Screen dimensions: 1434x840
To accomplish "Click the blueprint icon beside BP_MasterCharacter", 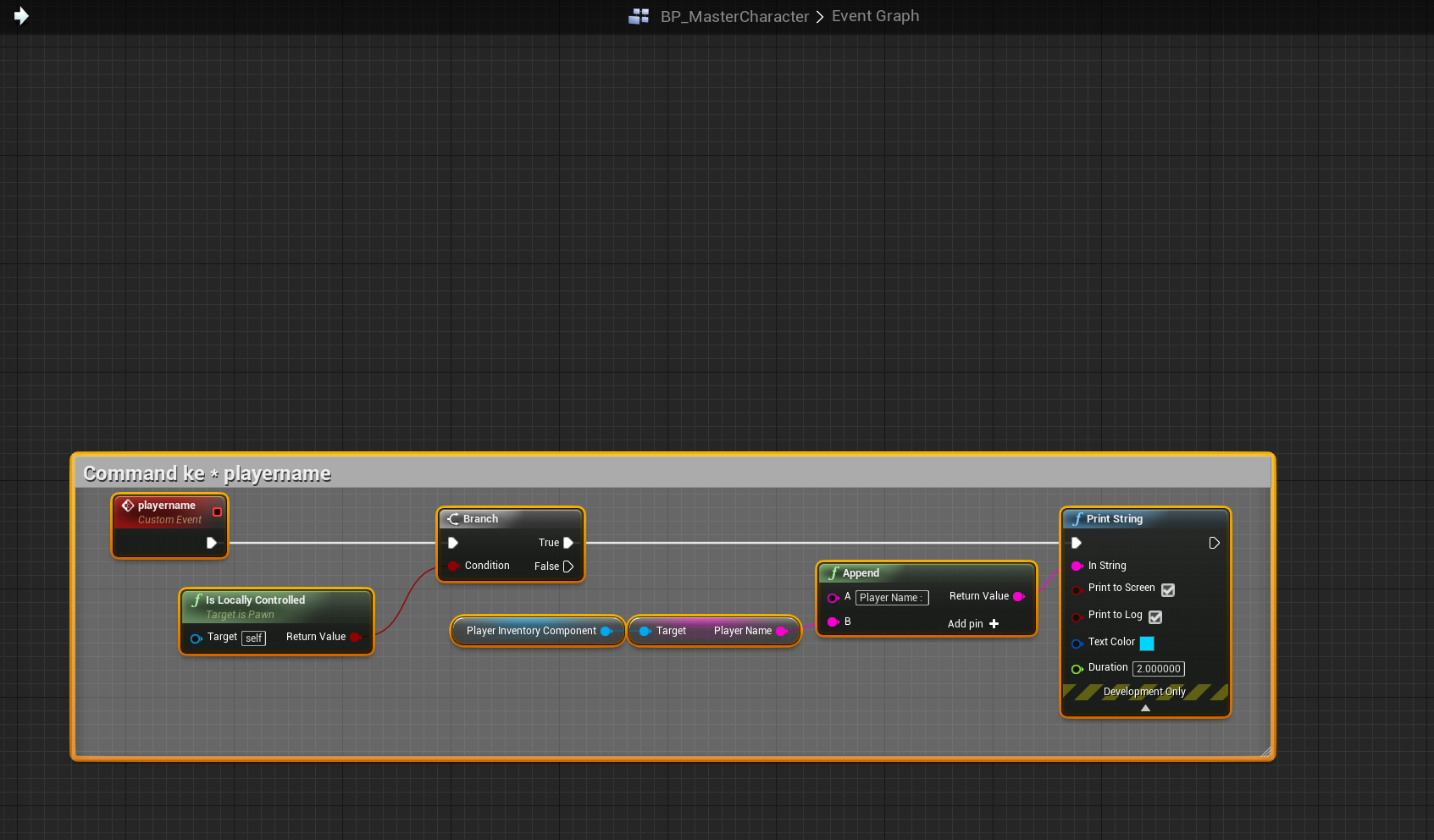I will pos(639,16).
